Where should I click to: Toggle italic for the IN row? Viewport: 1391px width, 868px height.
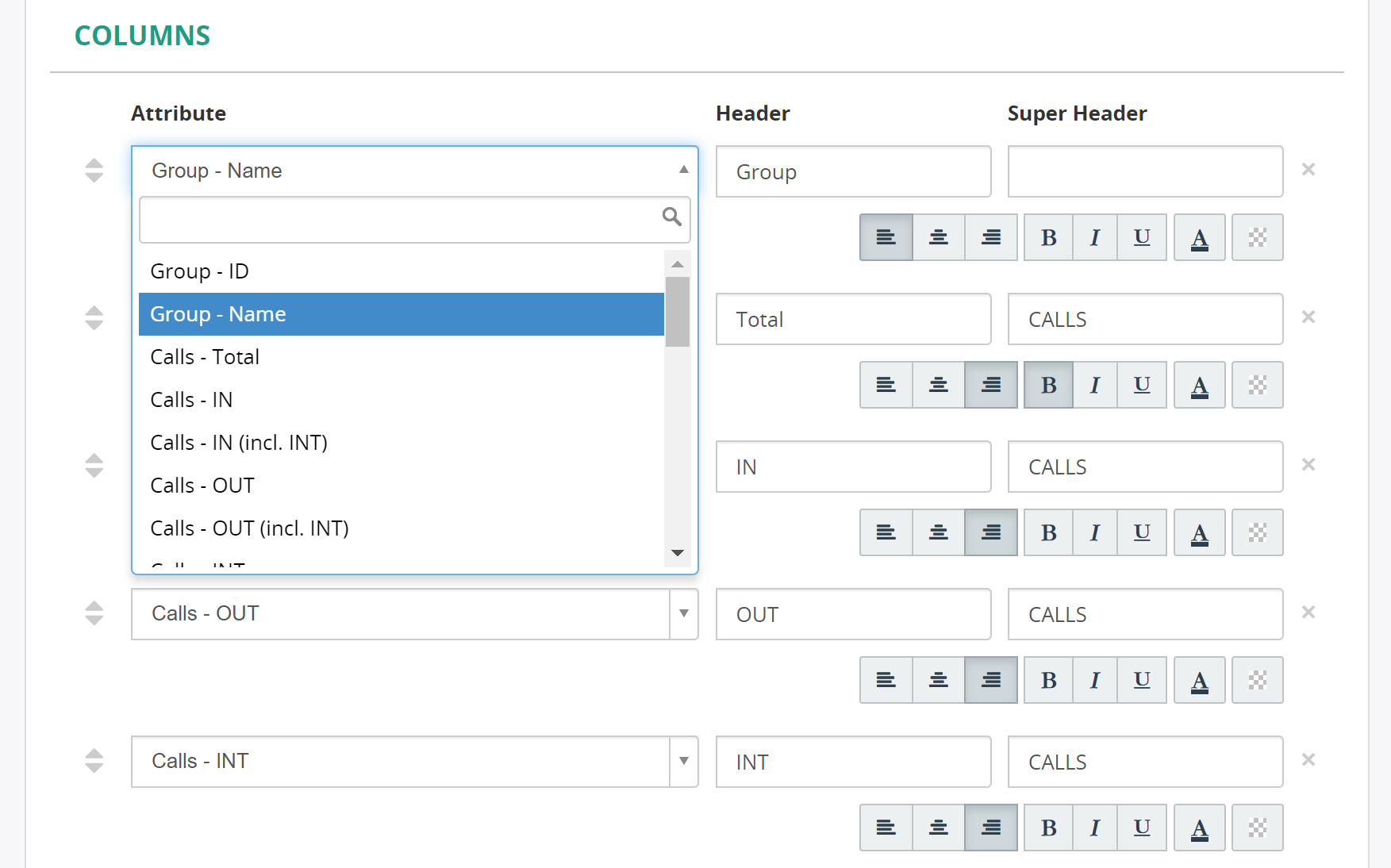(x=1095, y=532)
